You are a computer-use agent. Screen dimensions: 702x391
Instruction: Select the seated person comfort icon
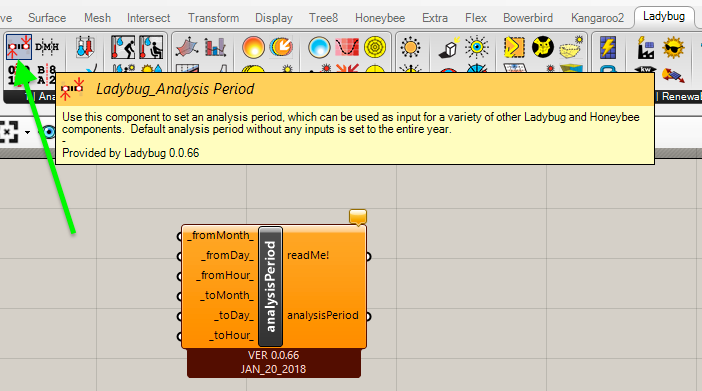coord(151,47)
